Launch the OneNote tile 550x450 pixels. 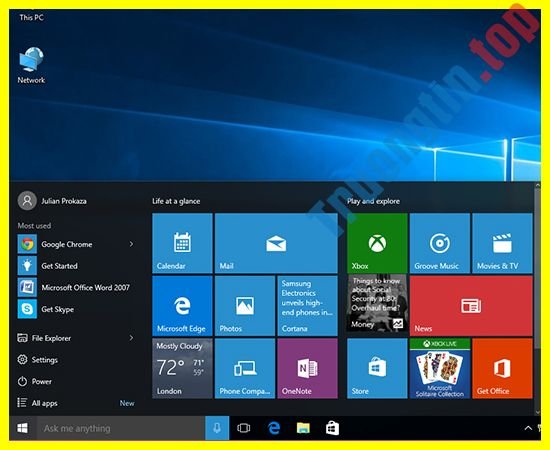click(x=307, y=368)
